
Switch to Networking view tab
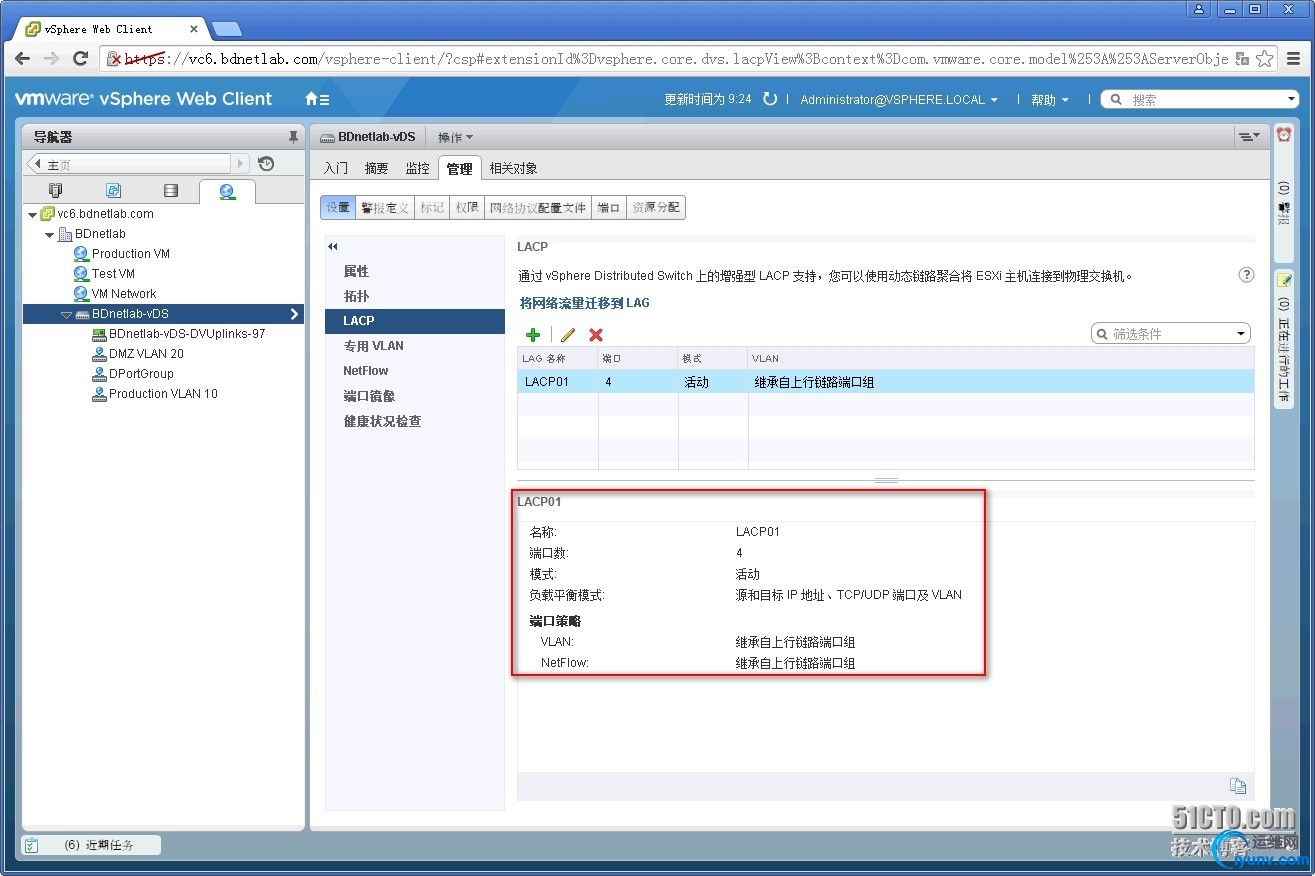[x=227, y=191]
